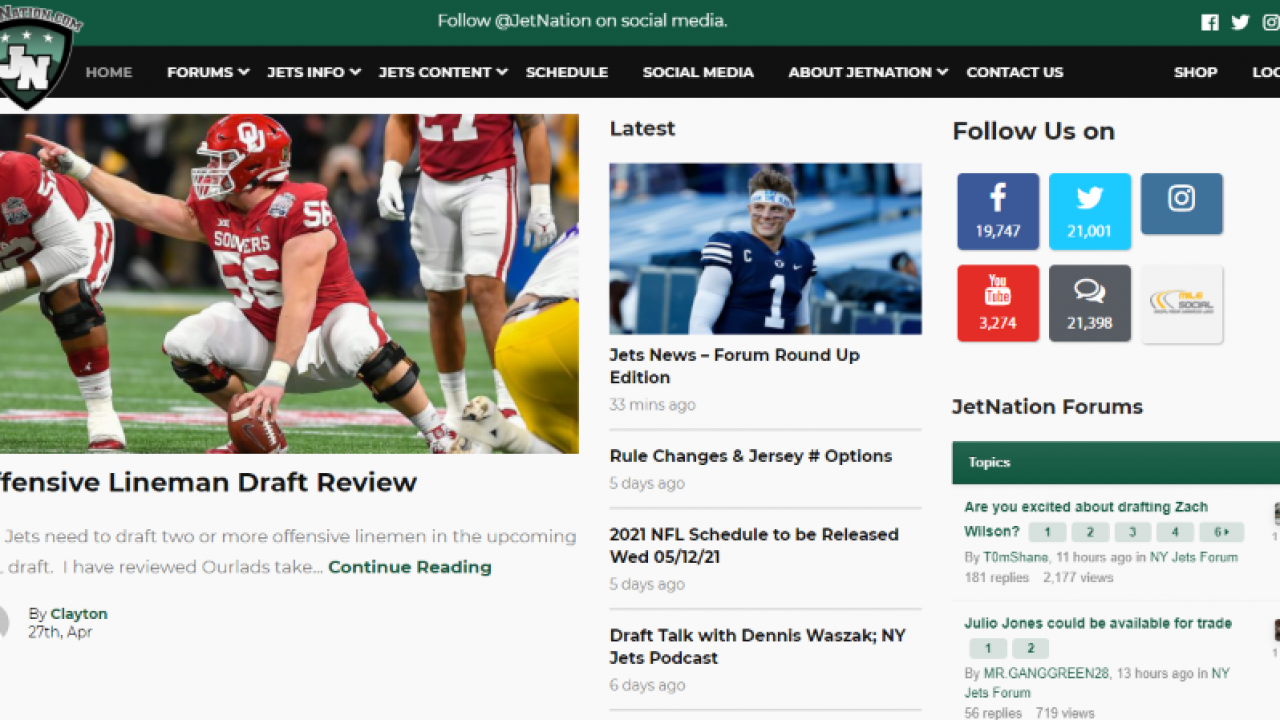This screenshot has height=720, width=1280.
Task: Open the Contact Us menu item
Action: pos(1014,72)
